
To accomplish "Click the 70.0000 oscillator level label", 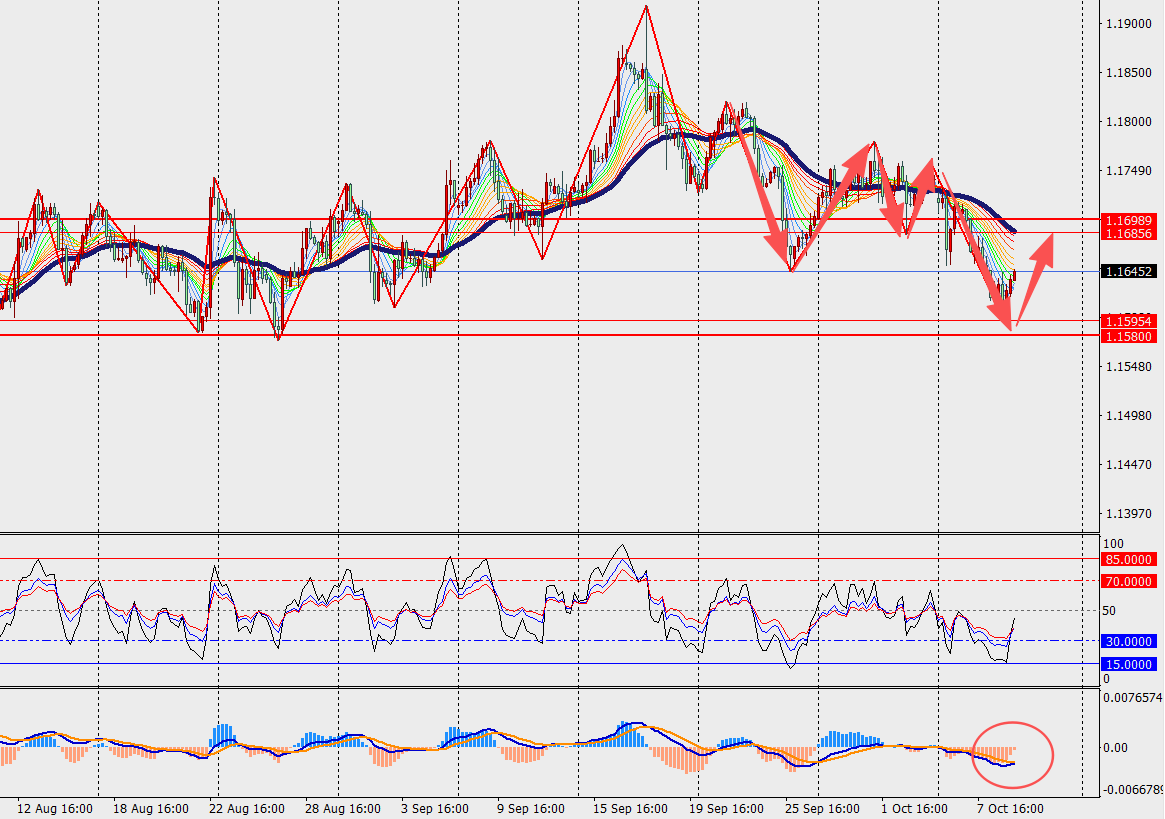I will (x=1128, y=581).
